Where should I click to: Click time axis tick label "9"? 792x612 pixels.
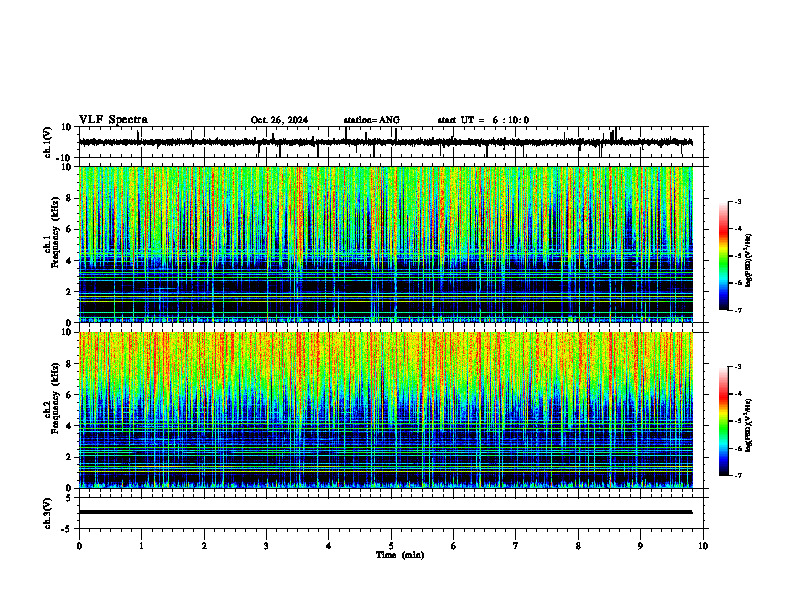(x=640, y=546)
